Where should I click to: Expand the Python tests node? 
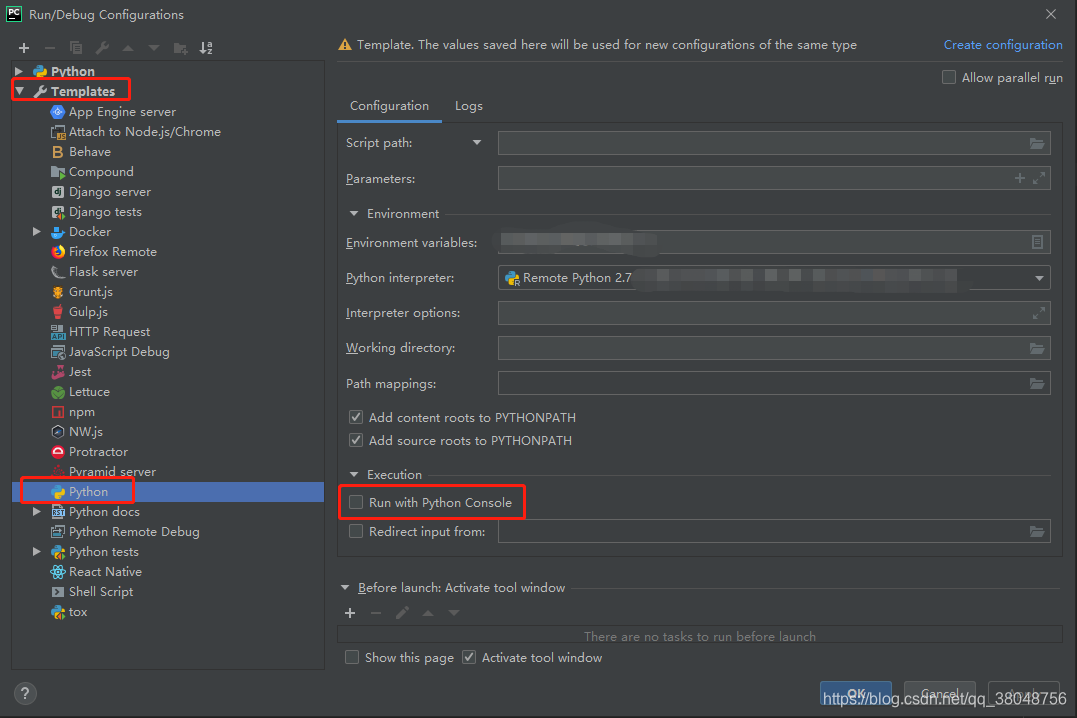(37, 552)
